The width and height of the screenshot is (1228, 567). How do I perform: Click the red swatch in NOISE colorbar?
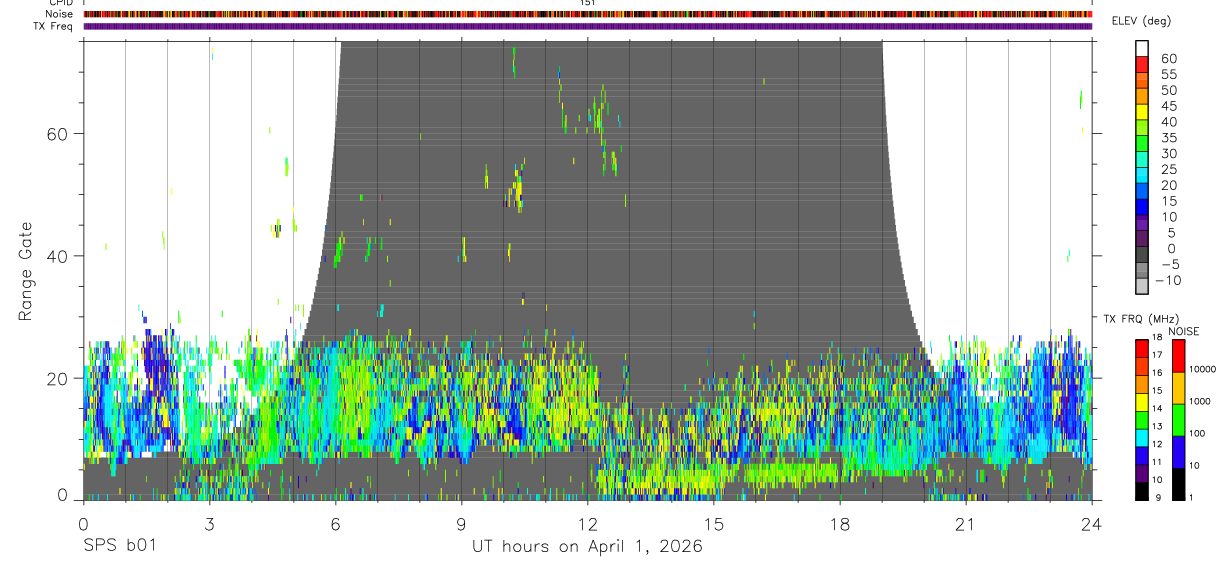tap(1178, 355)
